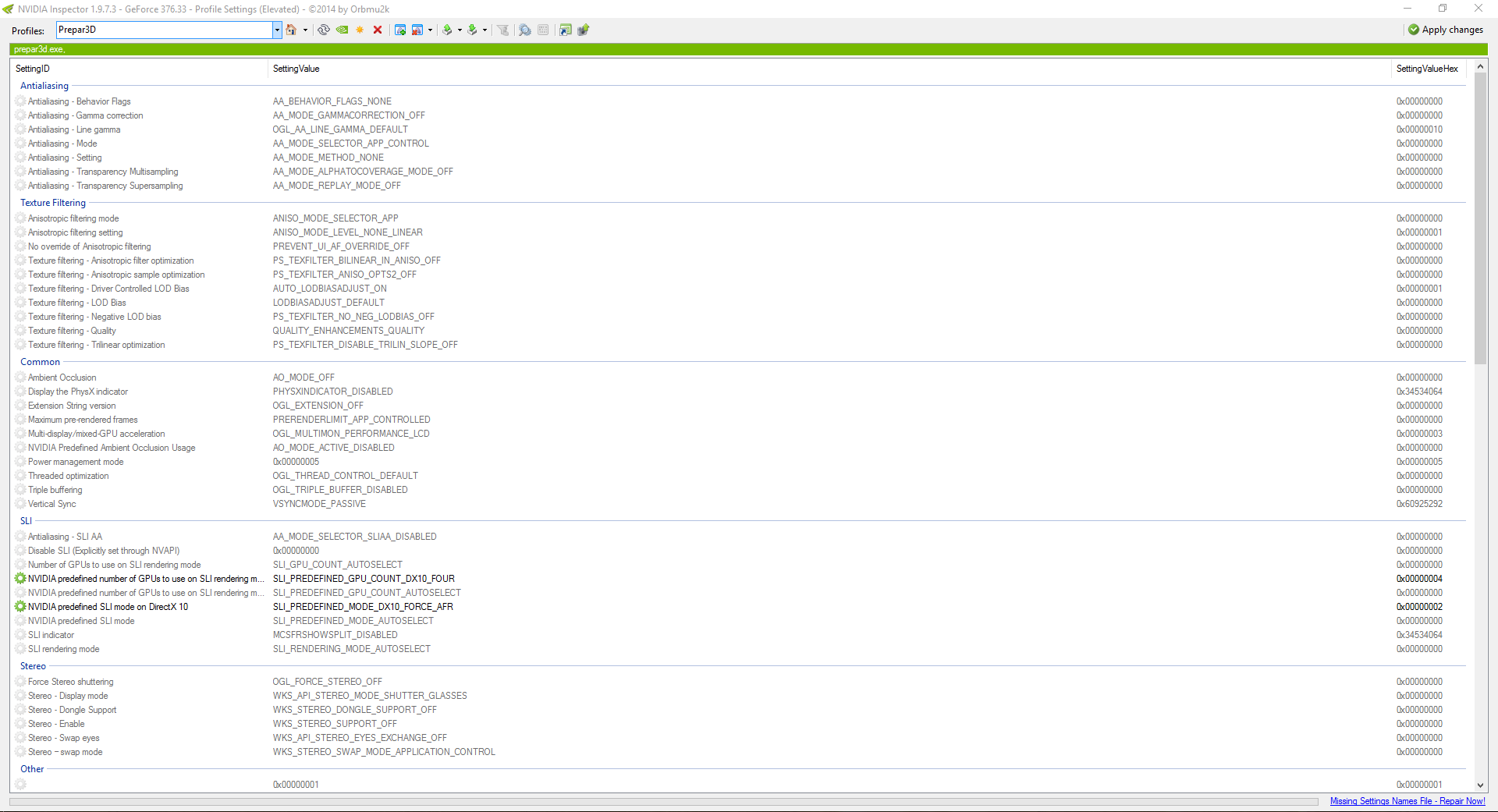Click the gear icon beside Texture filtering - Quality
Image resolution: width=1498 pixels, height=812 pixels.
pos(20,331)
